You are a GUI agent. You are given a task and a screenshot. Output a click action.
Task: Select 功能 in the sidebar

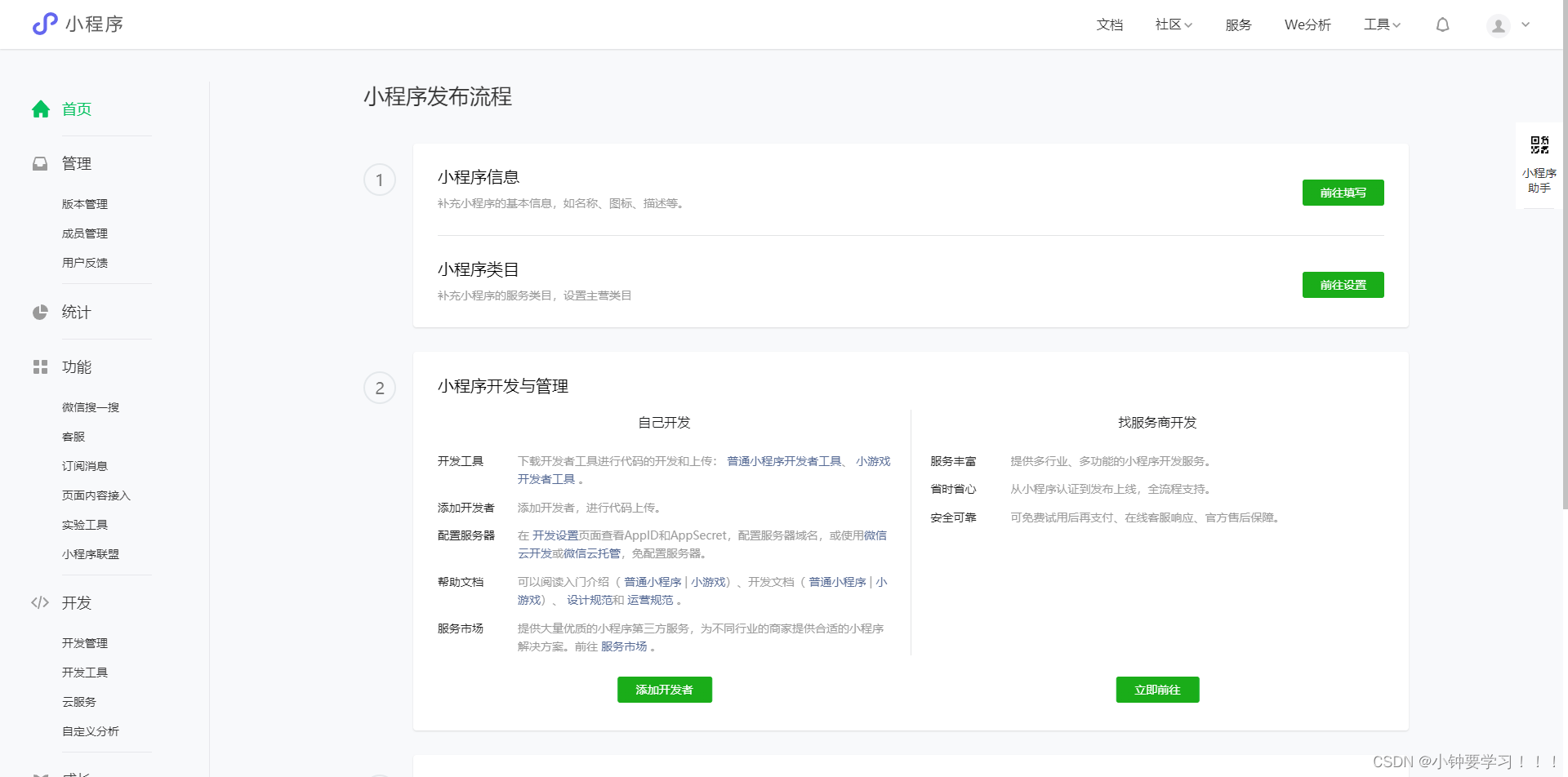tap(77, 366)
